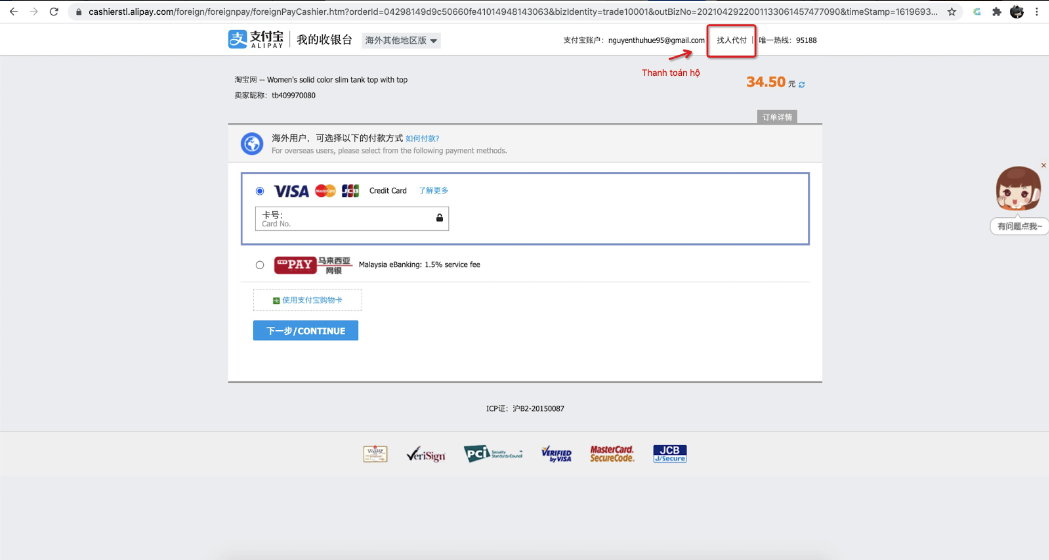1049x560 pixels.
Task: Expand the 海外其他地区版 region dropdown
Action: (x=401, y=41)
